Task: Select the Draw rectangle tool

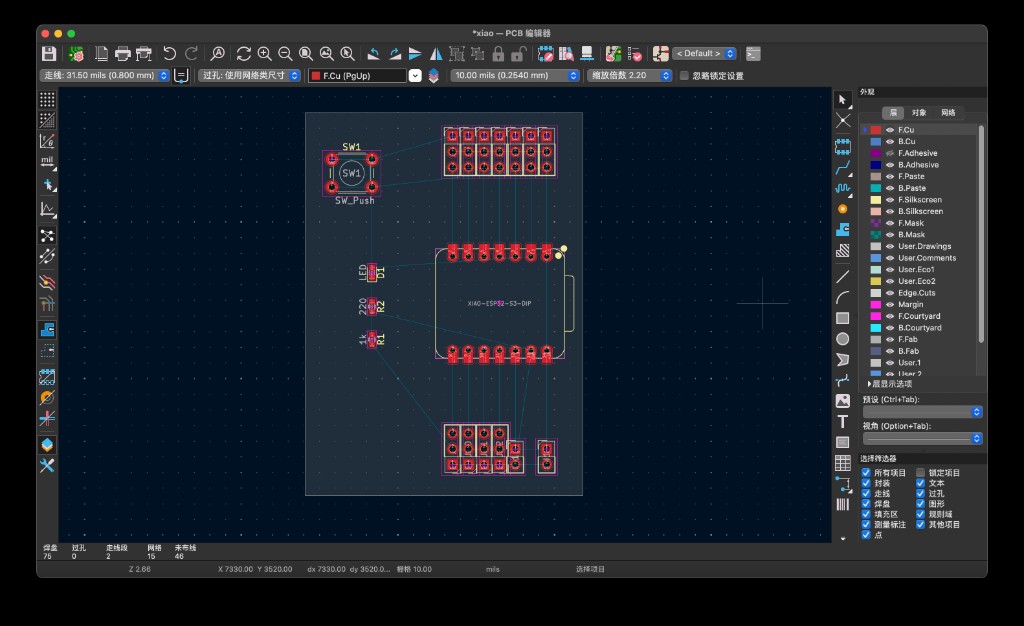Action: click(x=842, y=318)
